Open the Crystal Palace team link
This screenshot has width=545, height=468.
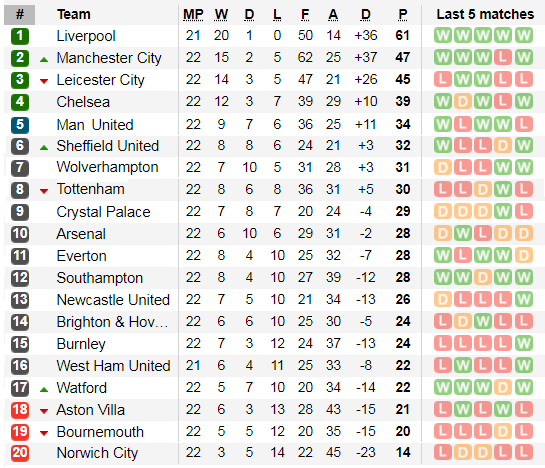104,212
